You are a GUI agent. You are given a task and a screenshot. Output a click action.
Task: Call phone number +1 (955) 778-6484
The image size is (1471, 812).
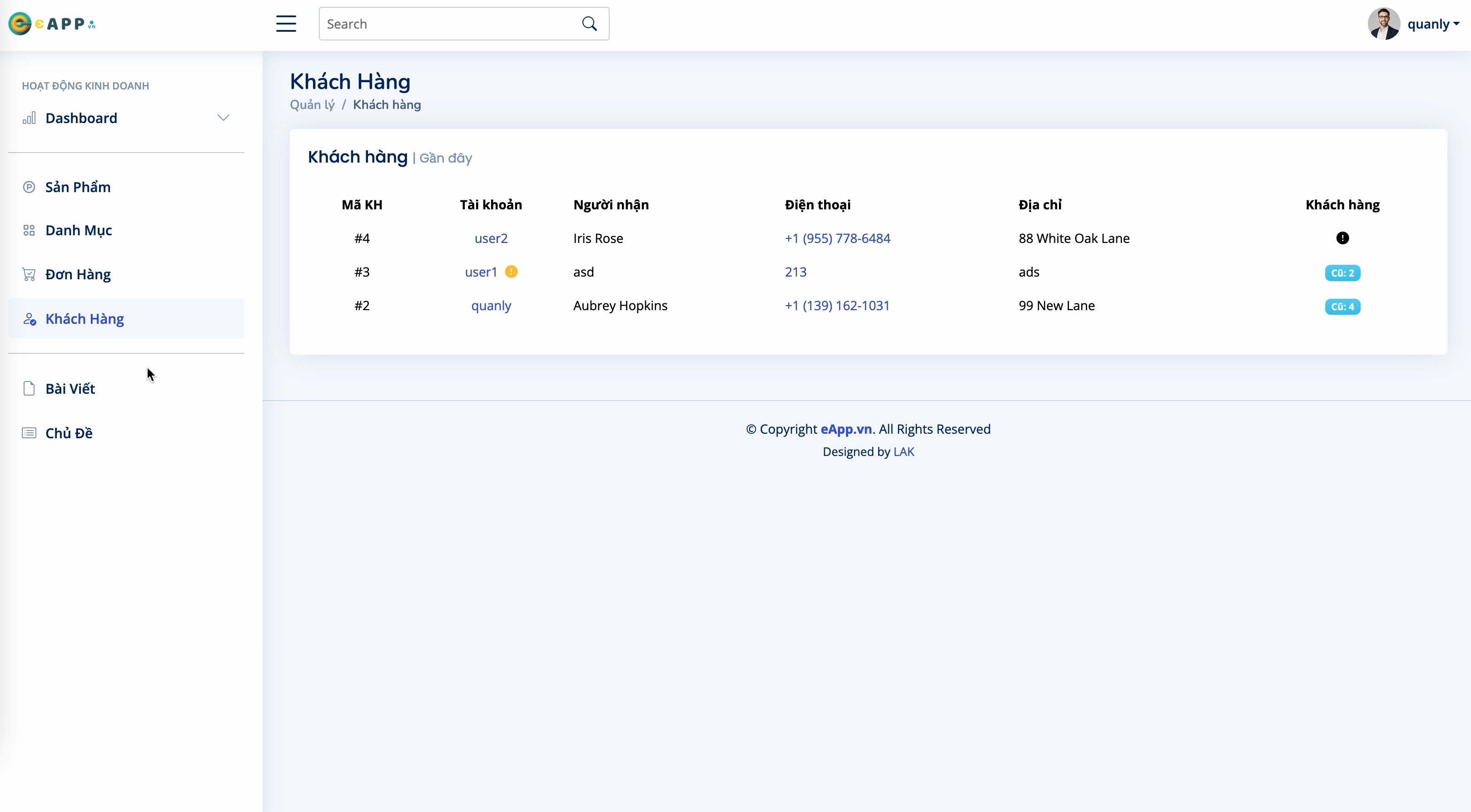838,239
